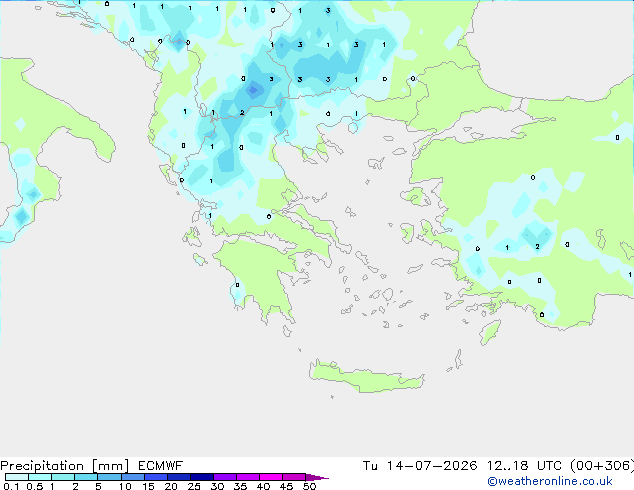Screen dimensions: 634x490
Task: Click the medium blue 10–15 legend swatch
Action: [133, 477]
